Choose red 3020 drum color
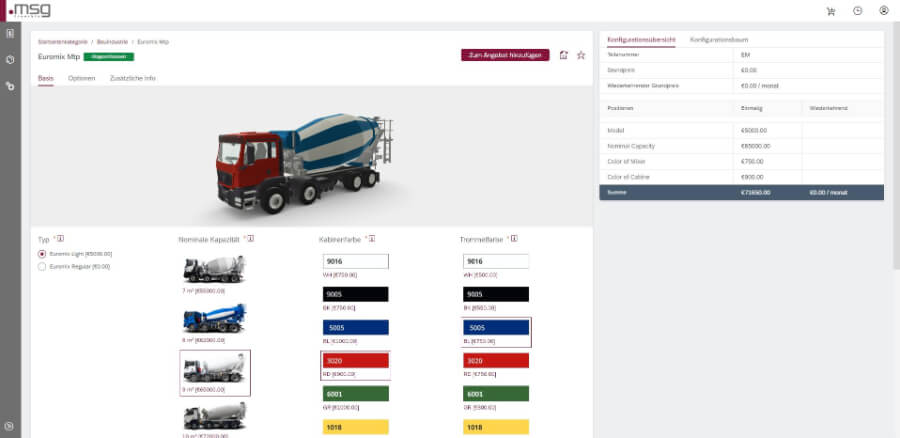 (x=496, y=361)
